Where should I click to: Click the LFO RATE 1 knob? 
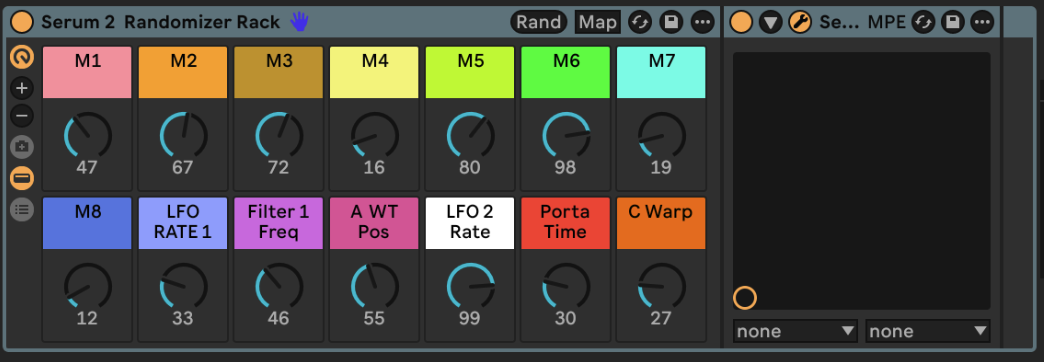(183, 286)
